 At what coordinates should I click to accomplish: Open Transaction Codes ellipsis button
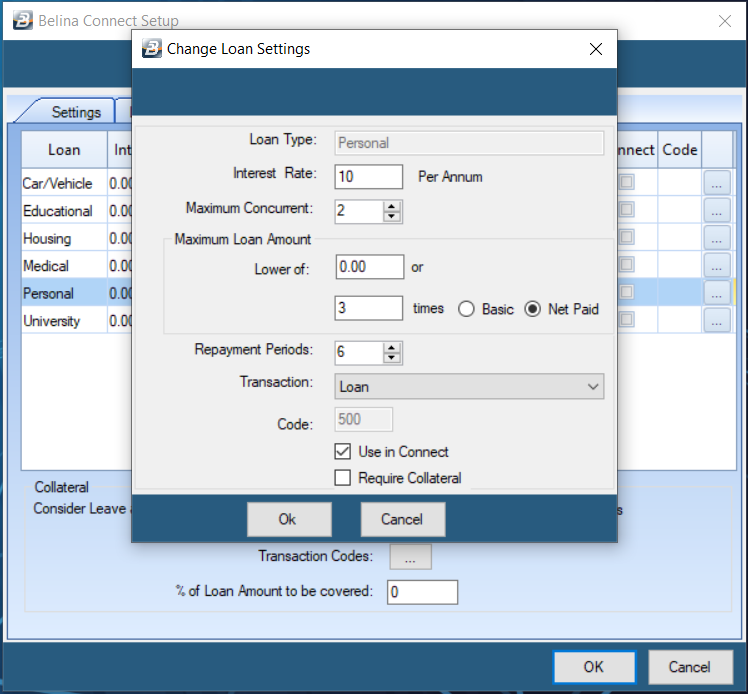(410, 557)
